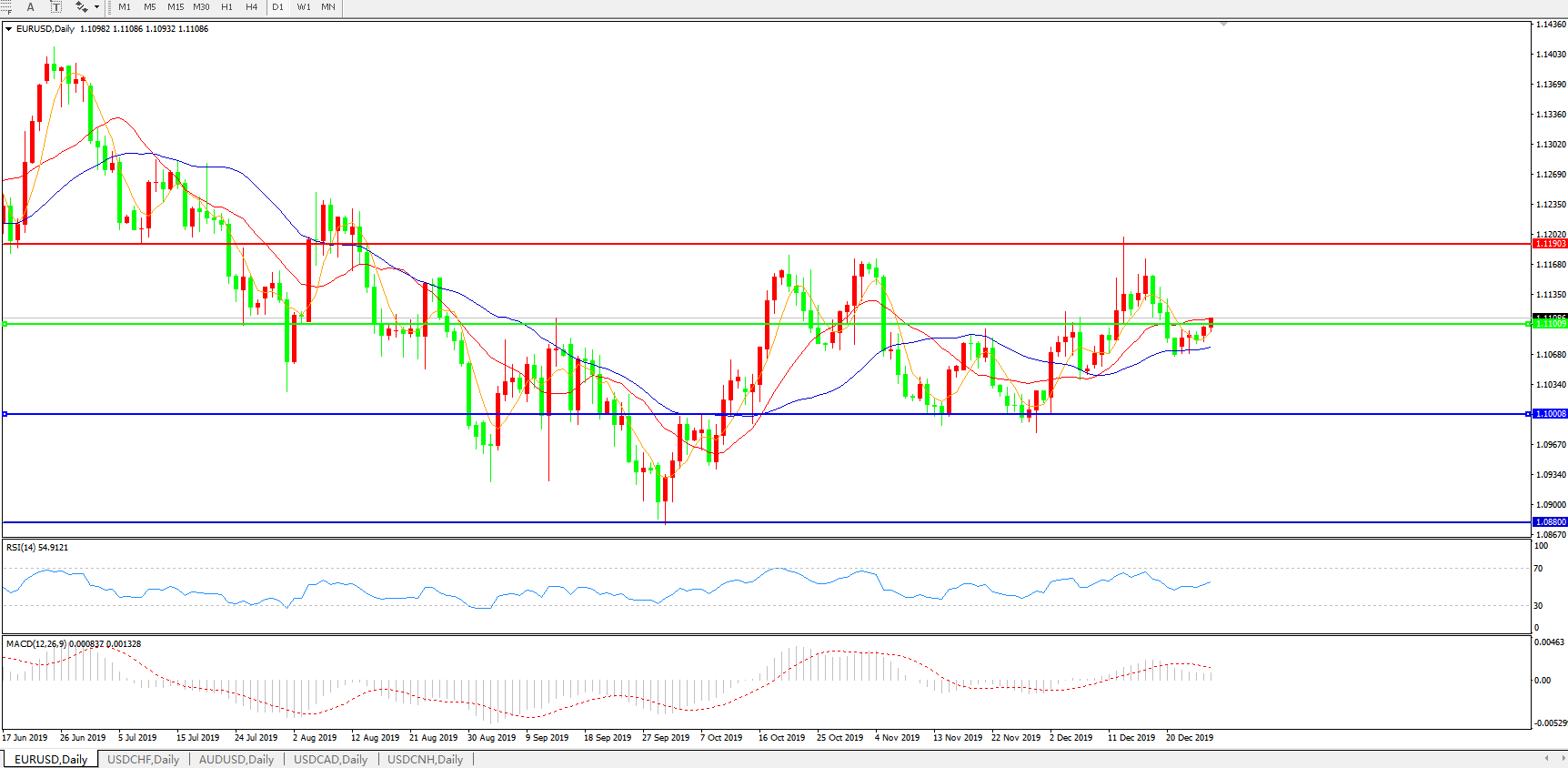Click the RSI(14) indicator label
The image size is (1568, 768).
(x=37, y=548)
